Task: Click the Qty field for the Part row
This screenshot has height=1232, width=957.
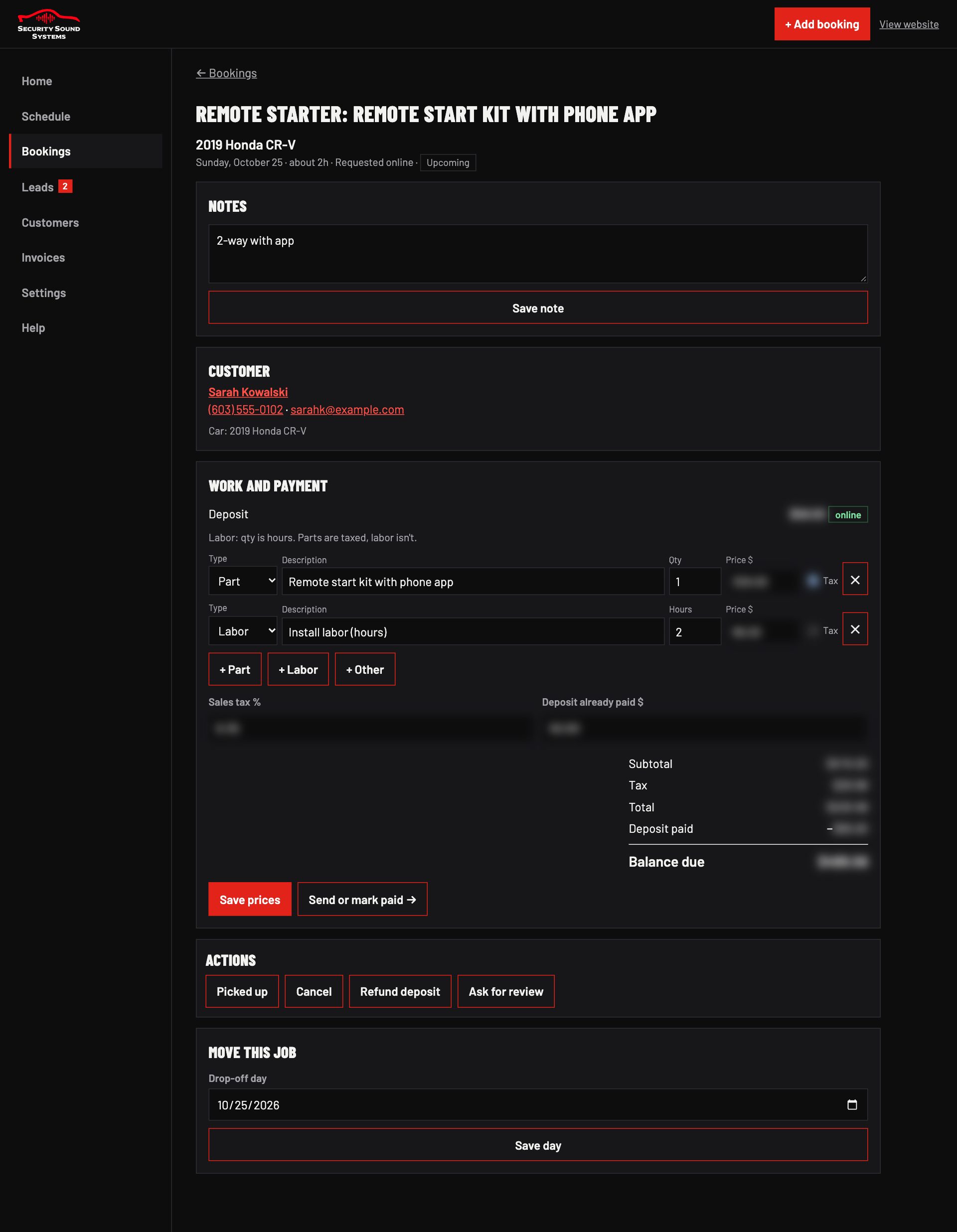Action: coord(695,582)
